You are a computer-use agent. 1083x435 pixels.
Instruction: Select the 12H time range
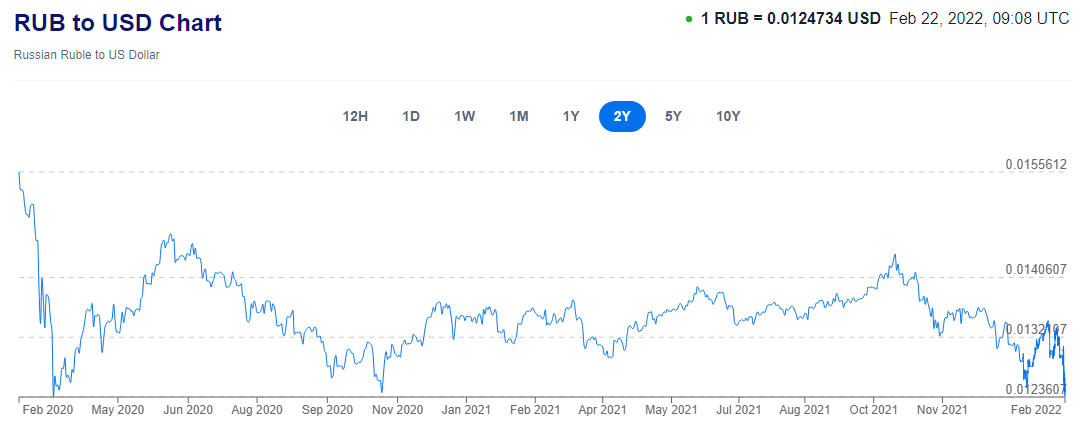[355, 116]
